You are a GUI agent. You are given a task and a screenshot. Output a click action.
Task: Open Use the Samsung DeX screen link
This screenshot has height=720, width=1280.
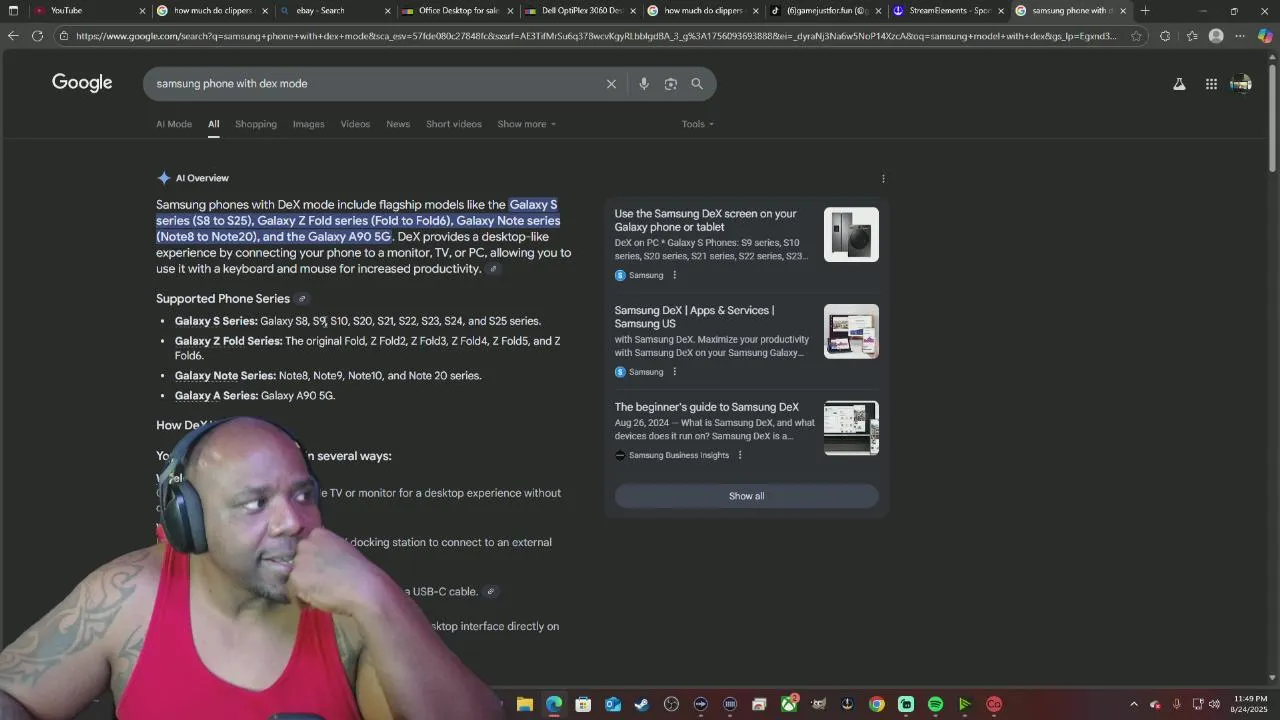(x=706, y=220)
